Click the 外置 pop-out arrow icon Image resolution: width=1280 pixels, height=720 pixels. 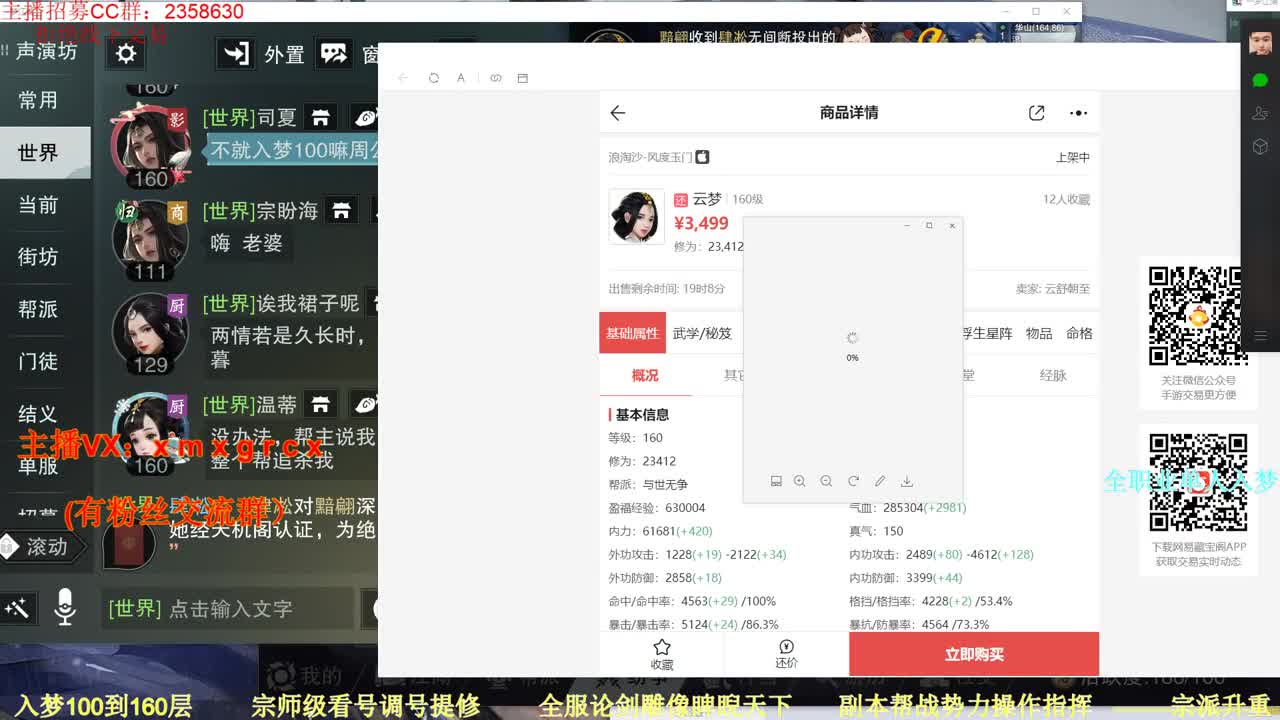click(x=236, y=54)
